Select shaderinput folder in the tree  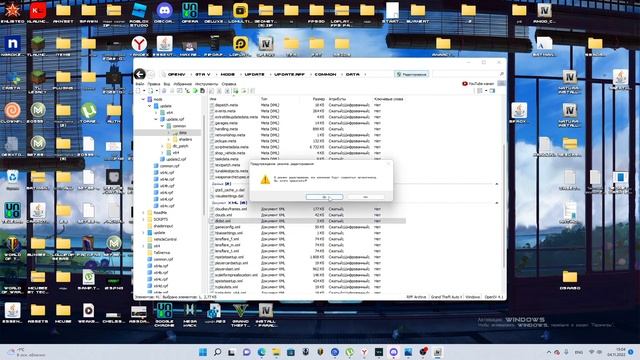tap(163, 226)
